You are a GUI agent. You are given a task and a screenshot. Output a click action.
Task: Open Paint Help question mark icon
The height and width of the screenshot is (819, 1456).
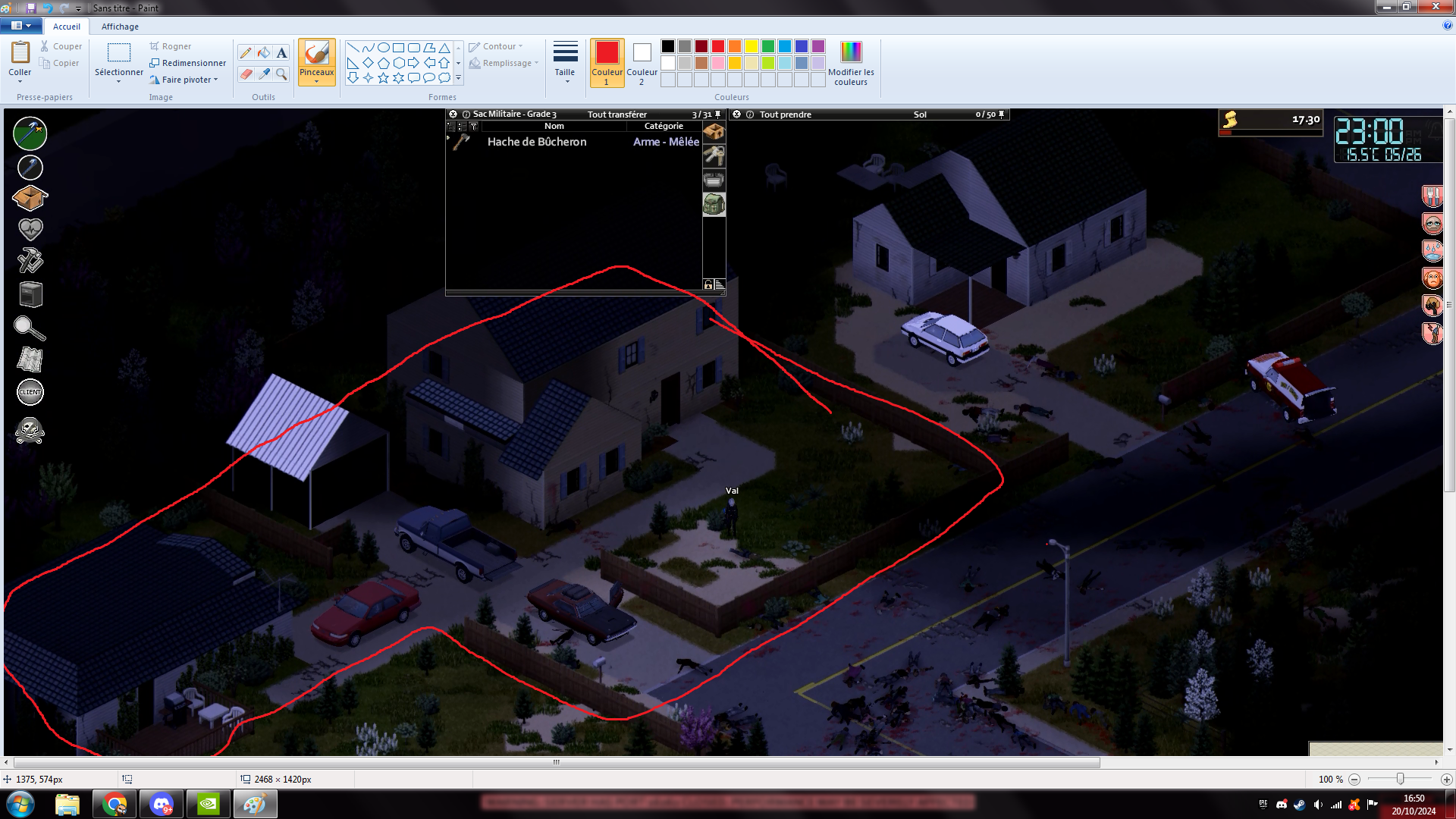(x=1448, y=25)
